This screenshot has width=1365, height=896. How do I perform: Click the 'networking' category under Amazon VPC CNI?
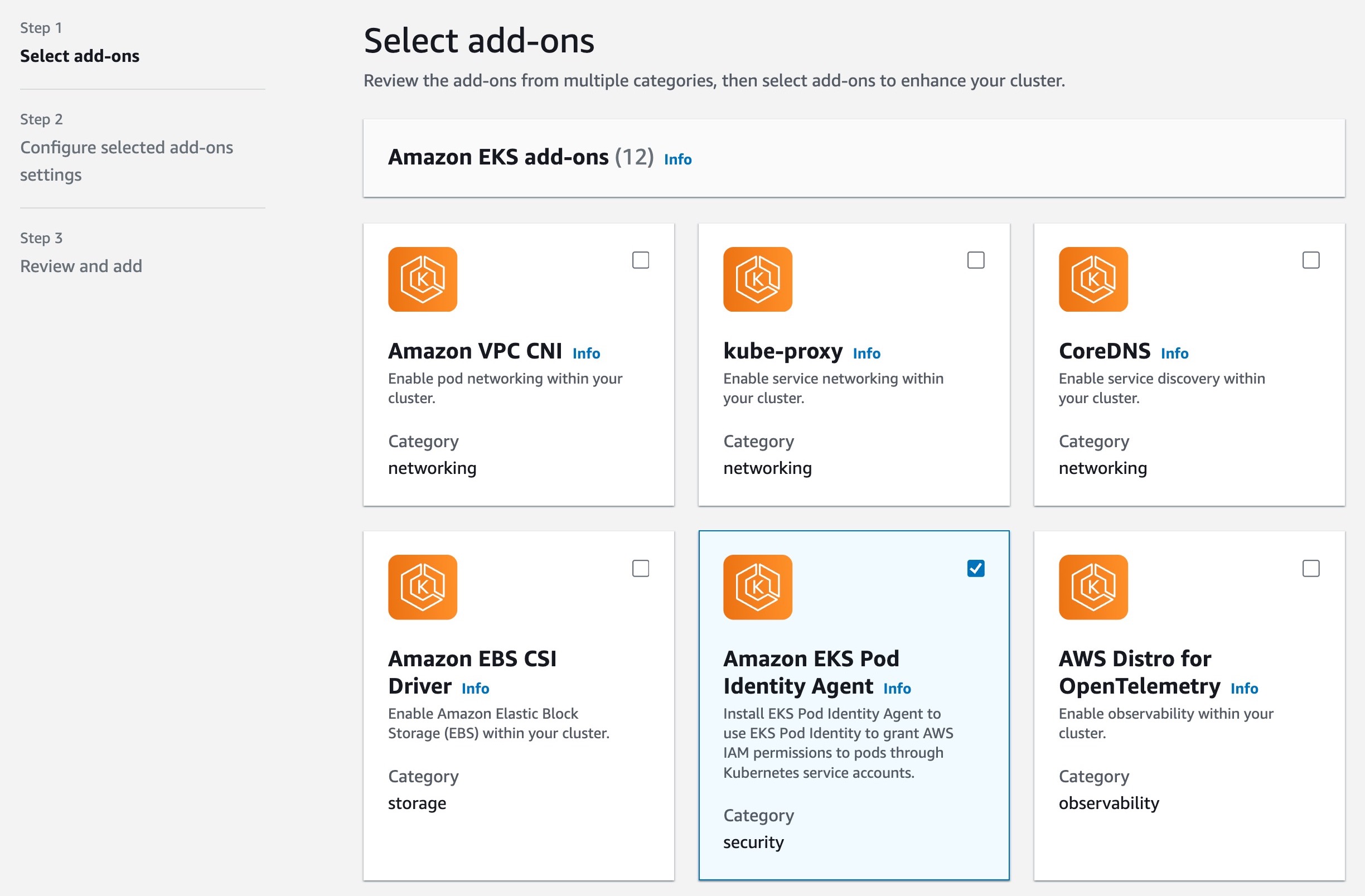(432, 468)
